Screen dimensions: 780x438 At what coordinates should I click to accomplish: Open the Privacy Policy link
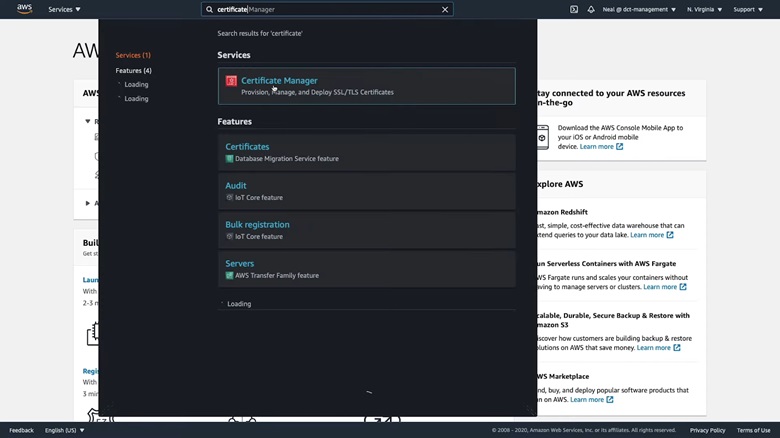click(707, 430)
